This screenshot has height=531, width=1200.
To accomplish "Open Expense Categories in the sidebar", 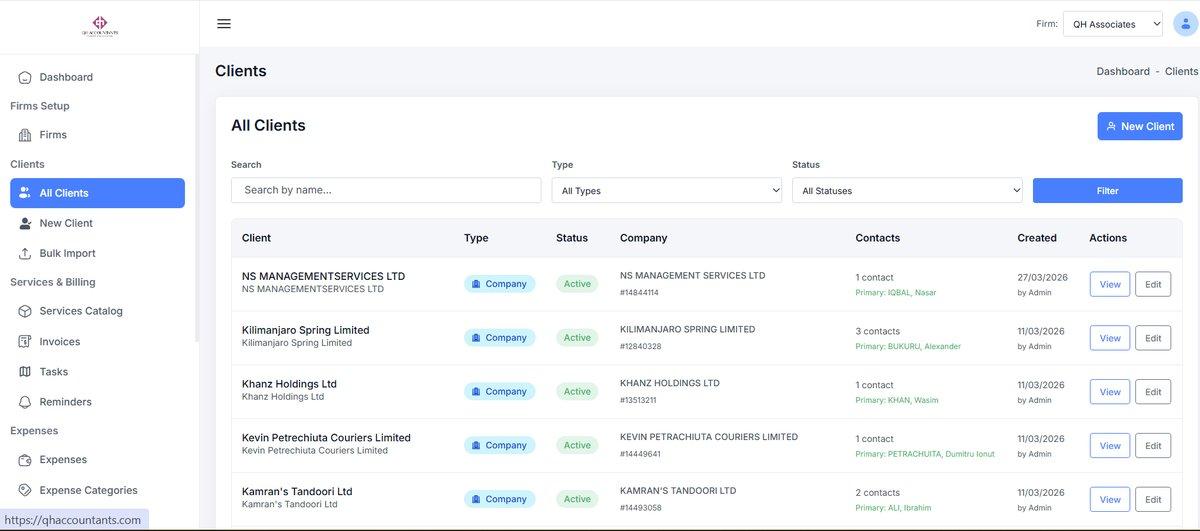I will [x=97, y=490].
